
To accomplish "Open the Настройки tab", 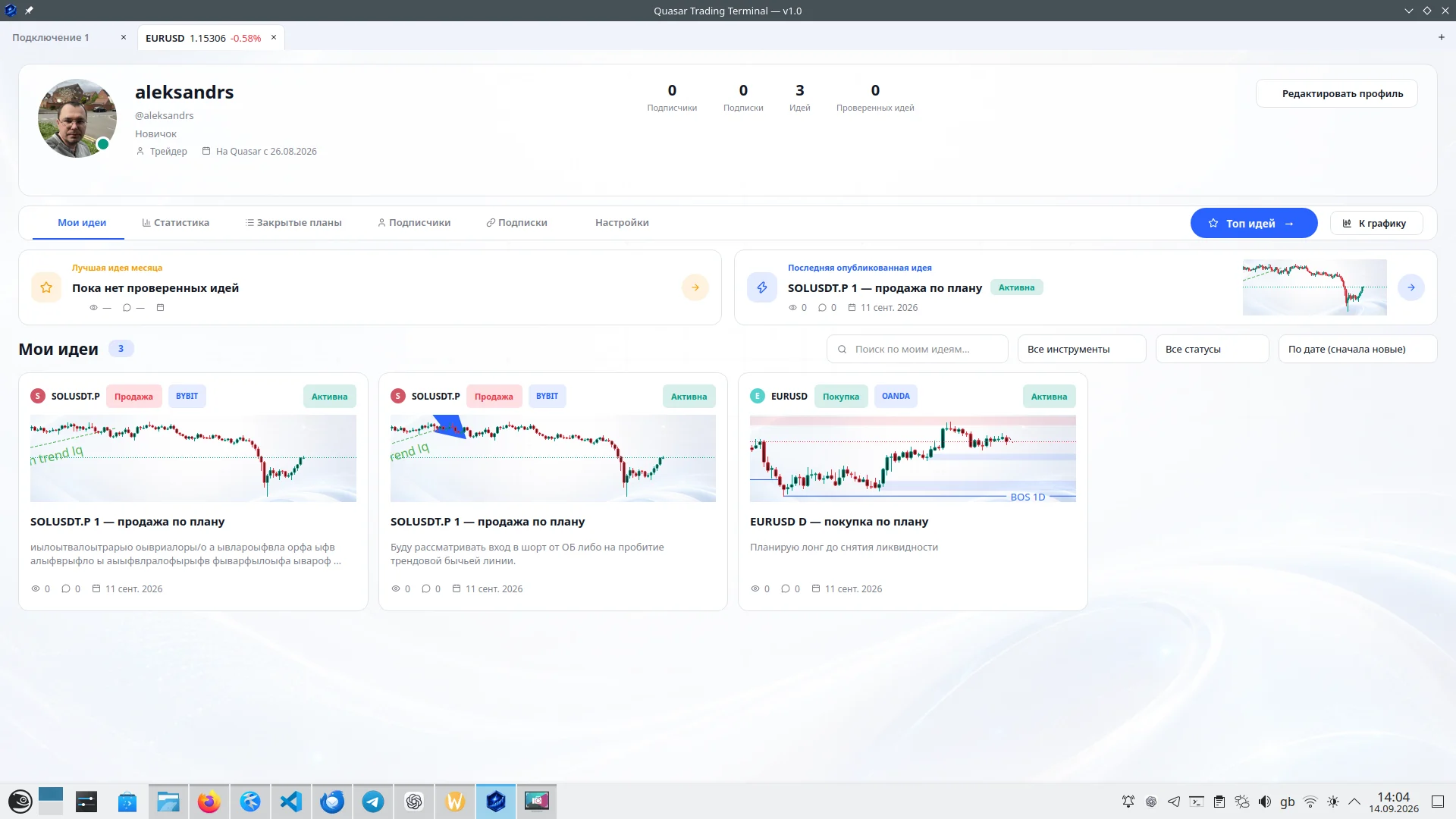I will pyautogui.click(x=622, y=223).
